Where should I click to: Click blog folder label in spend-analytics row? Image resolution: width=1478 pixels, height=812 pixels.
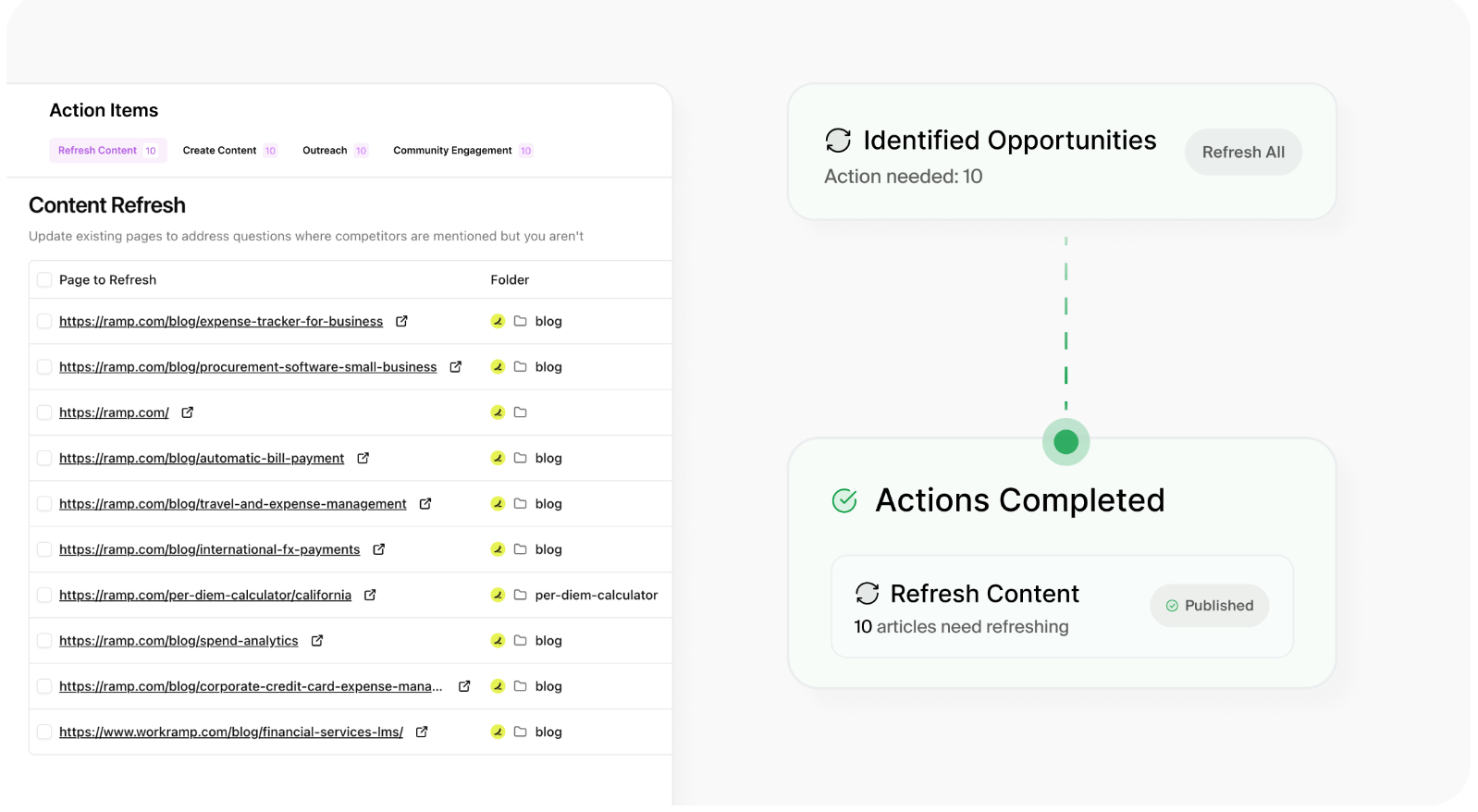(x=548, y=640)
